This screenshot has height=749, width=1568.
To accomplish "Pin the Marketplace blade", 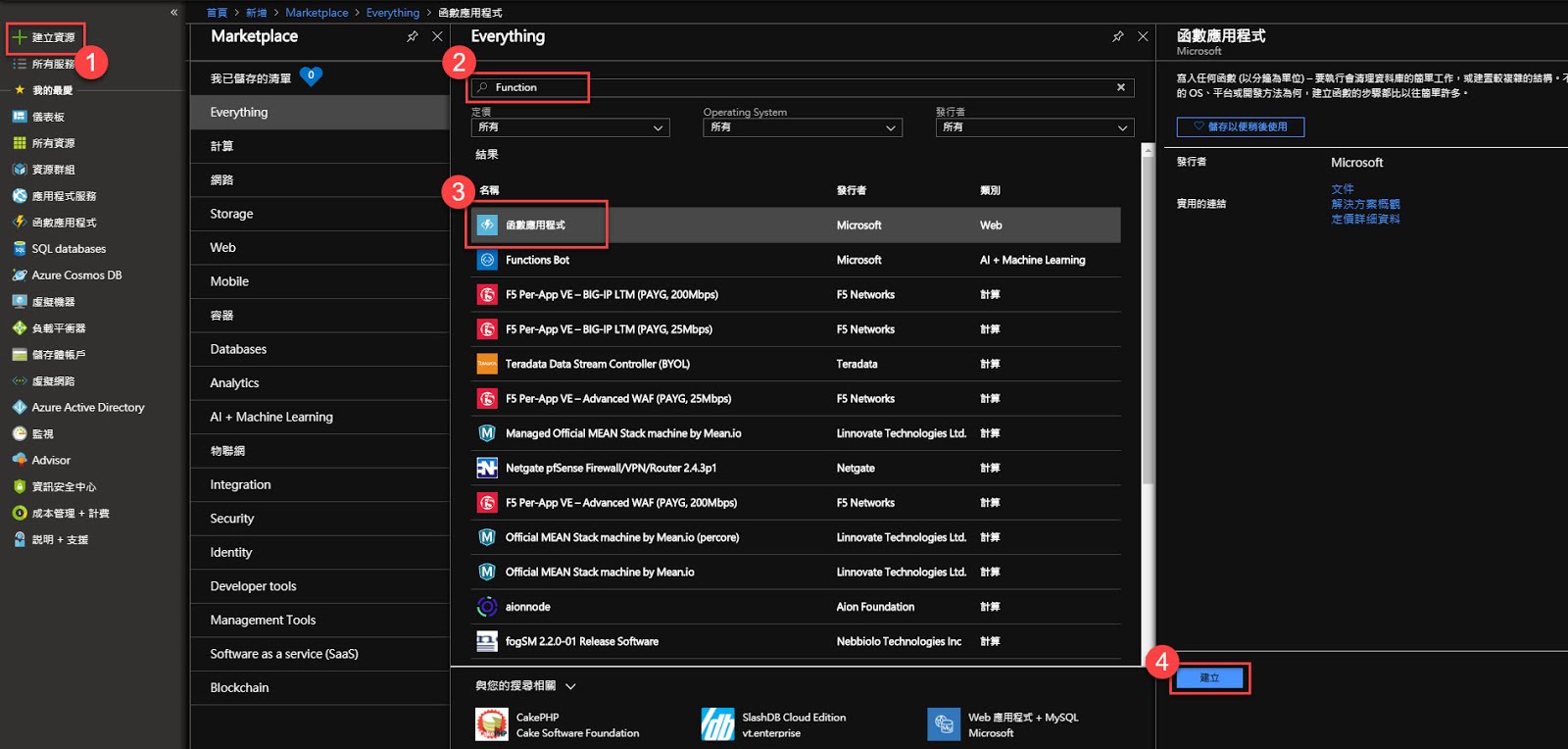I will [x=413, y=36].
